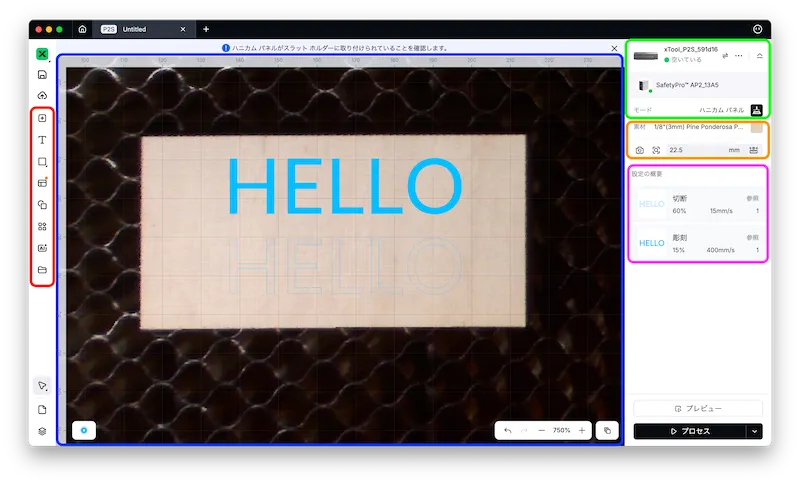Click the auto-measure focus icon
The height and width of the screenshot is (484, 800).
point(656,150)
